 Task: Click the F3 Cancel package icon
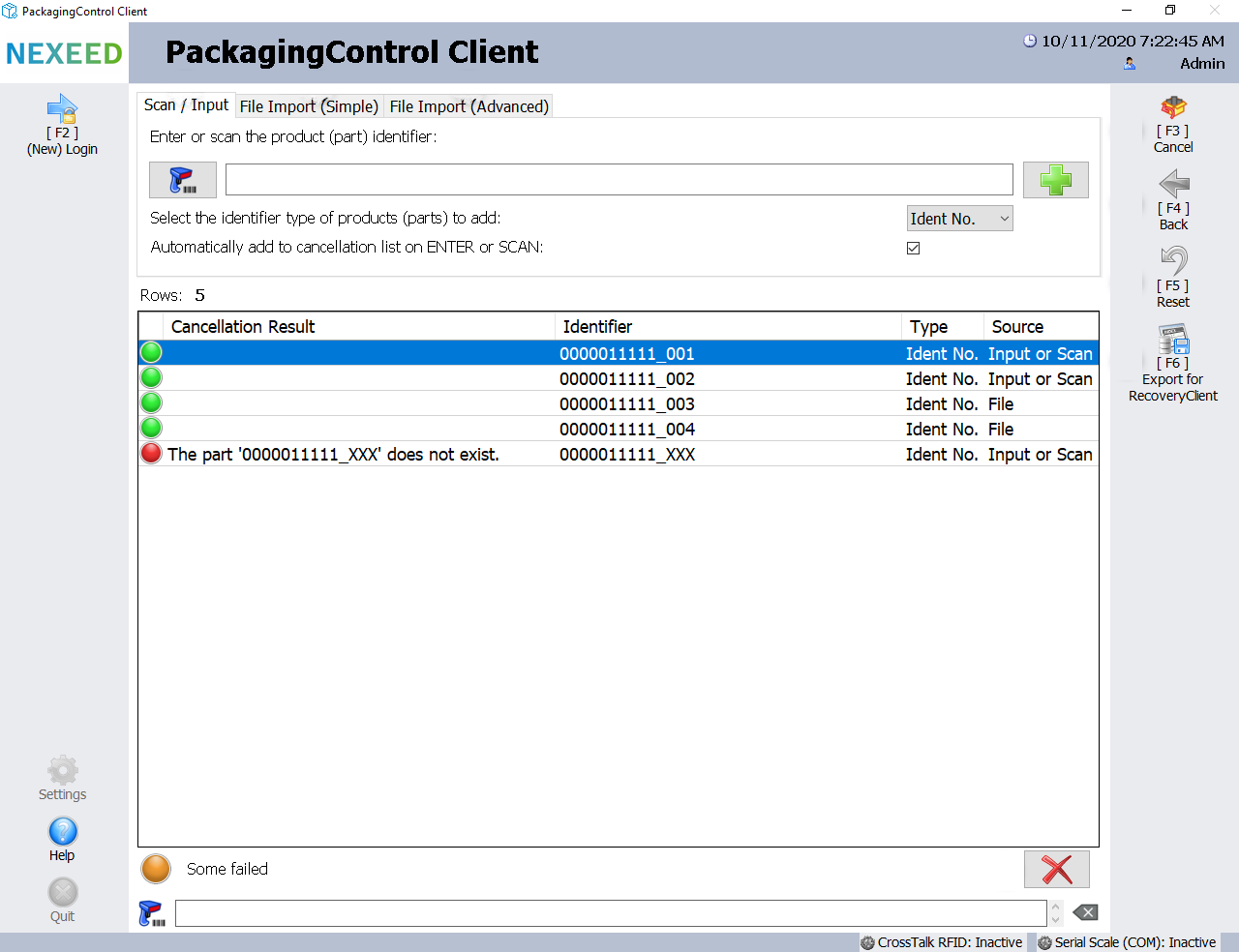1173,107
